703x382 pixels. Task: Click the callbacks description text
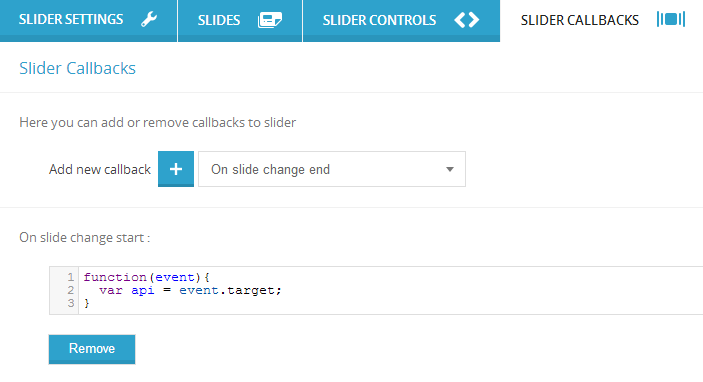tap(157, 122)
